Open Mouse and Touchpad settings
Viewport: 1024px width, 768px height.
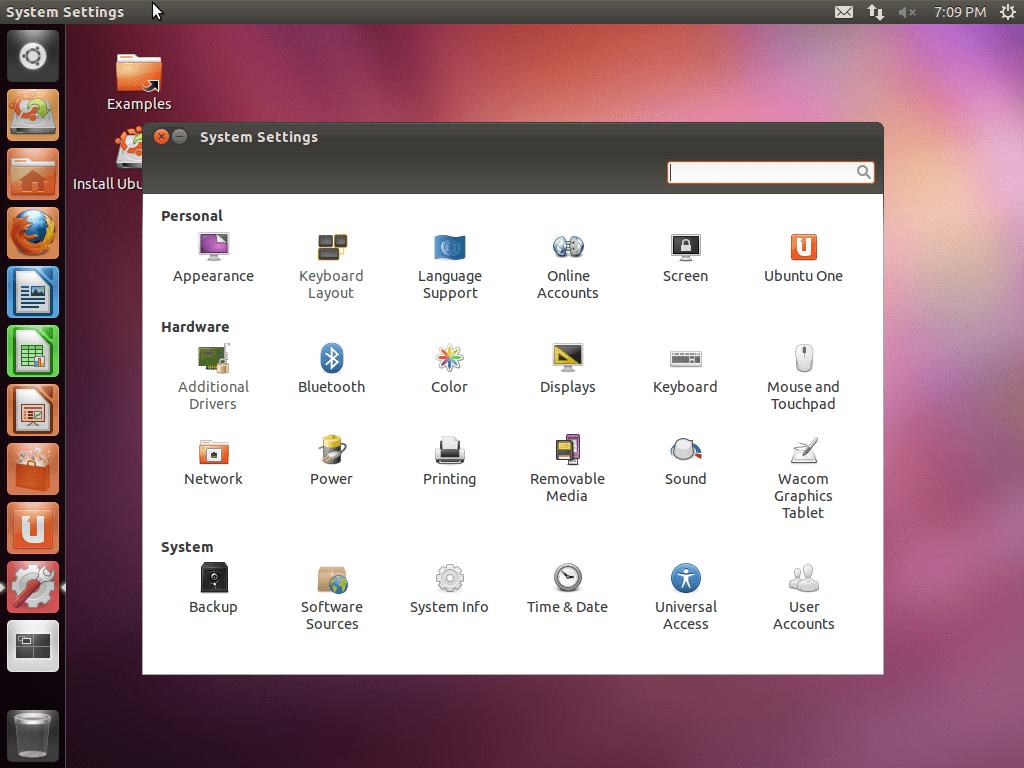(803, 377)
